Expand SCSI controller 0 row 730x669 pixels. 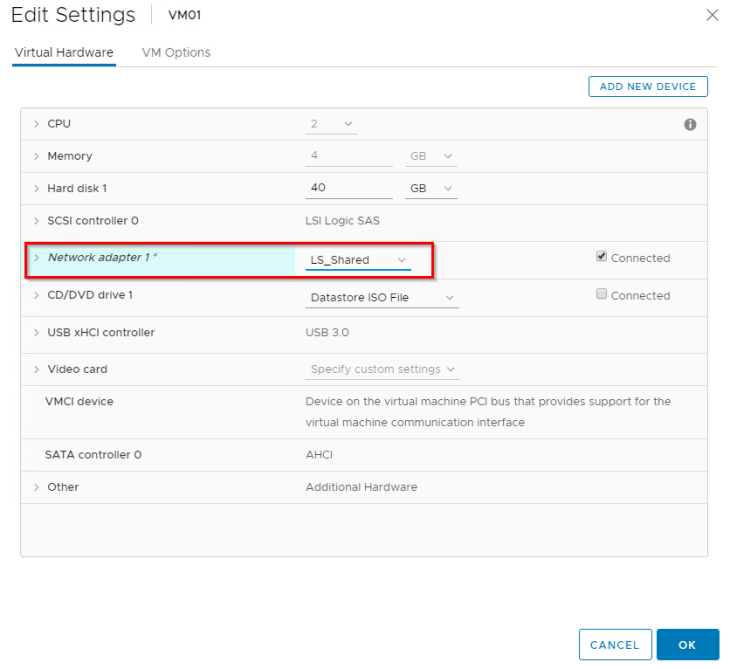point(37,220)
